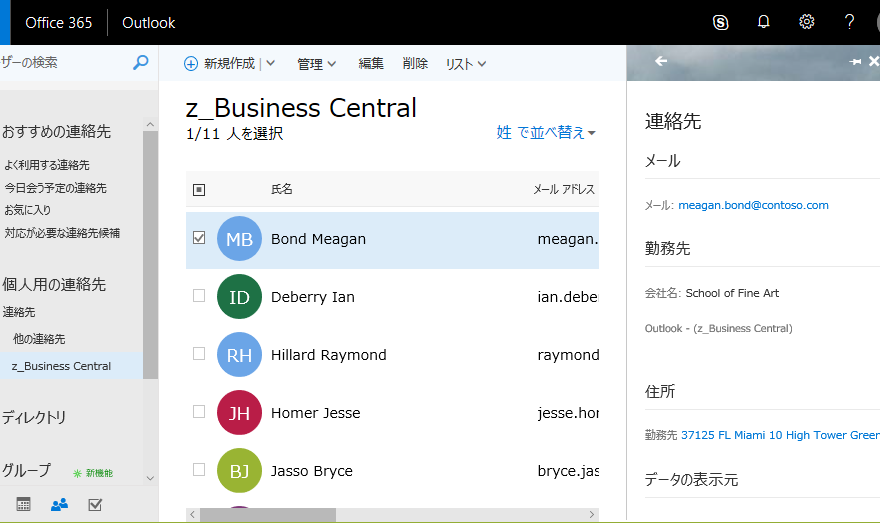Switch to the Calendar module icon
This screenshot has width=880, height=523.
click(x=24, y=504)
